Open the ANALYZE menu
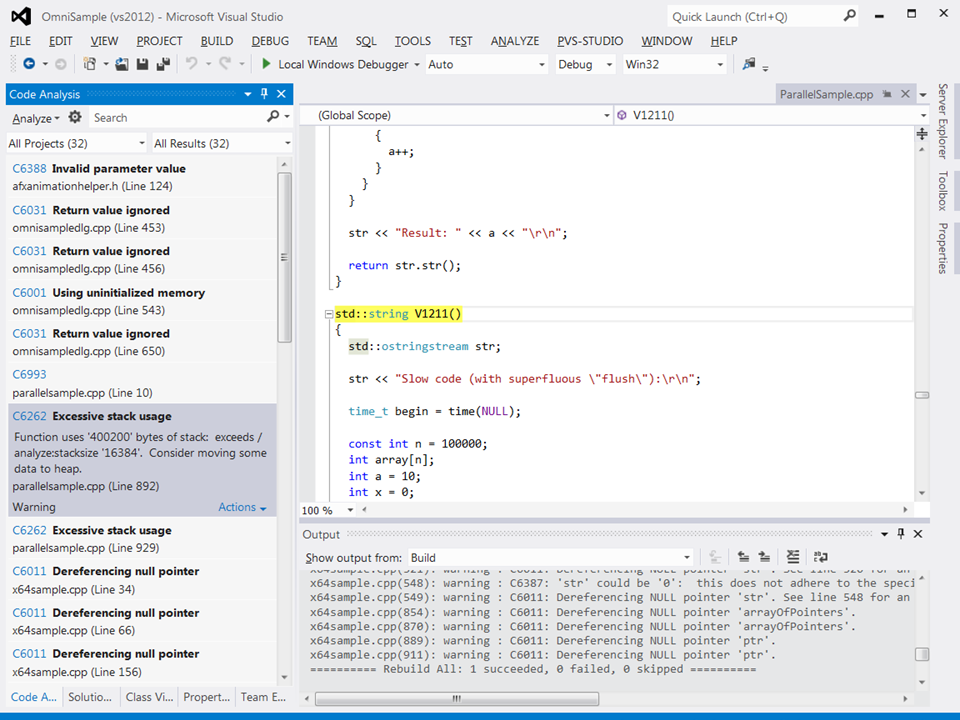Screen dimensions: 960x720 pyautogui.click(x=515, y=41)
